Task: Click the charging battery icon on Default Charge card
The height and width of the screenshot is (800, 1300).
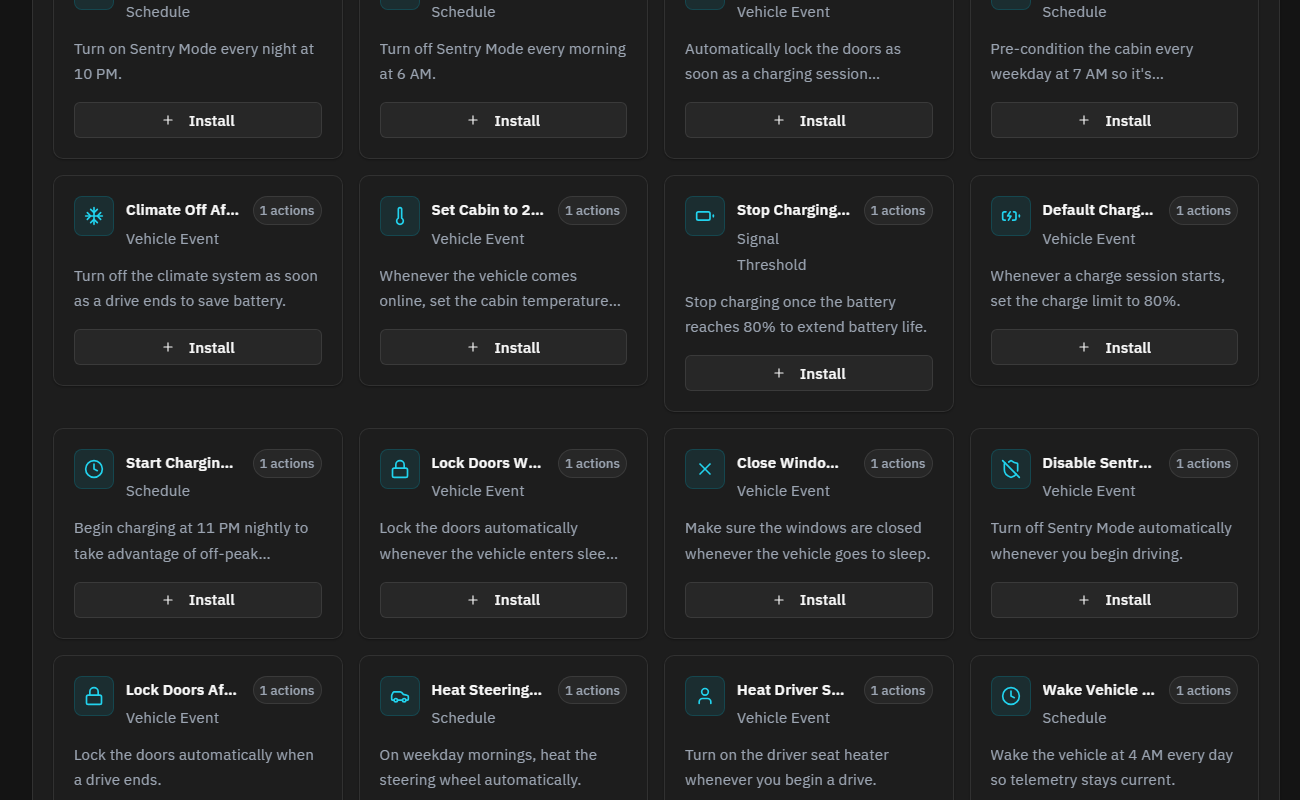Action: coord(1011,216)
